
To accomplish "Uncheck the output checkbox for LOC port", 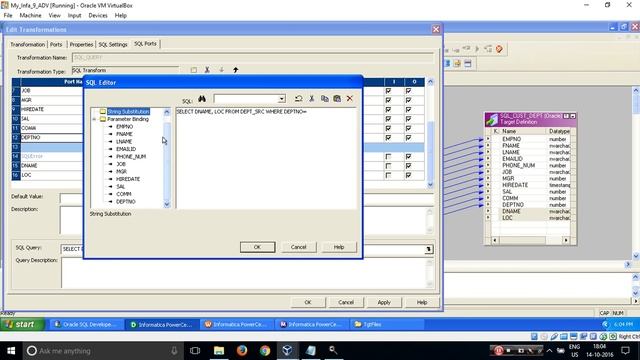I will point(408,175).
